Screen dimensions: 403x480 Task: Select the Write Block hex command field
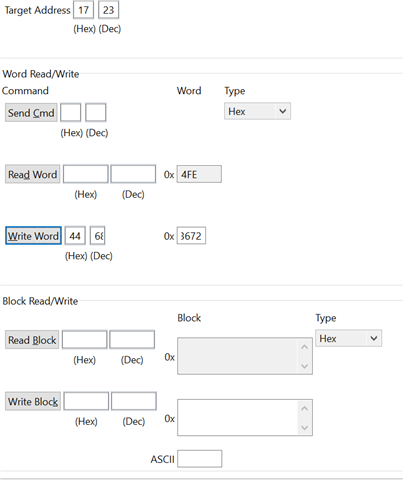86,401
